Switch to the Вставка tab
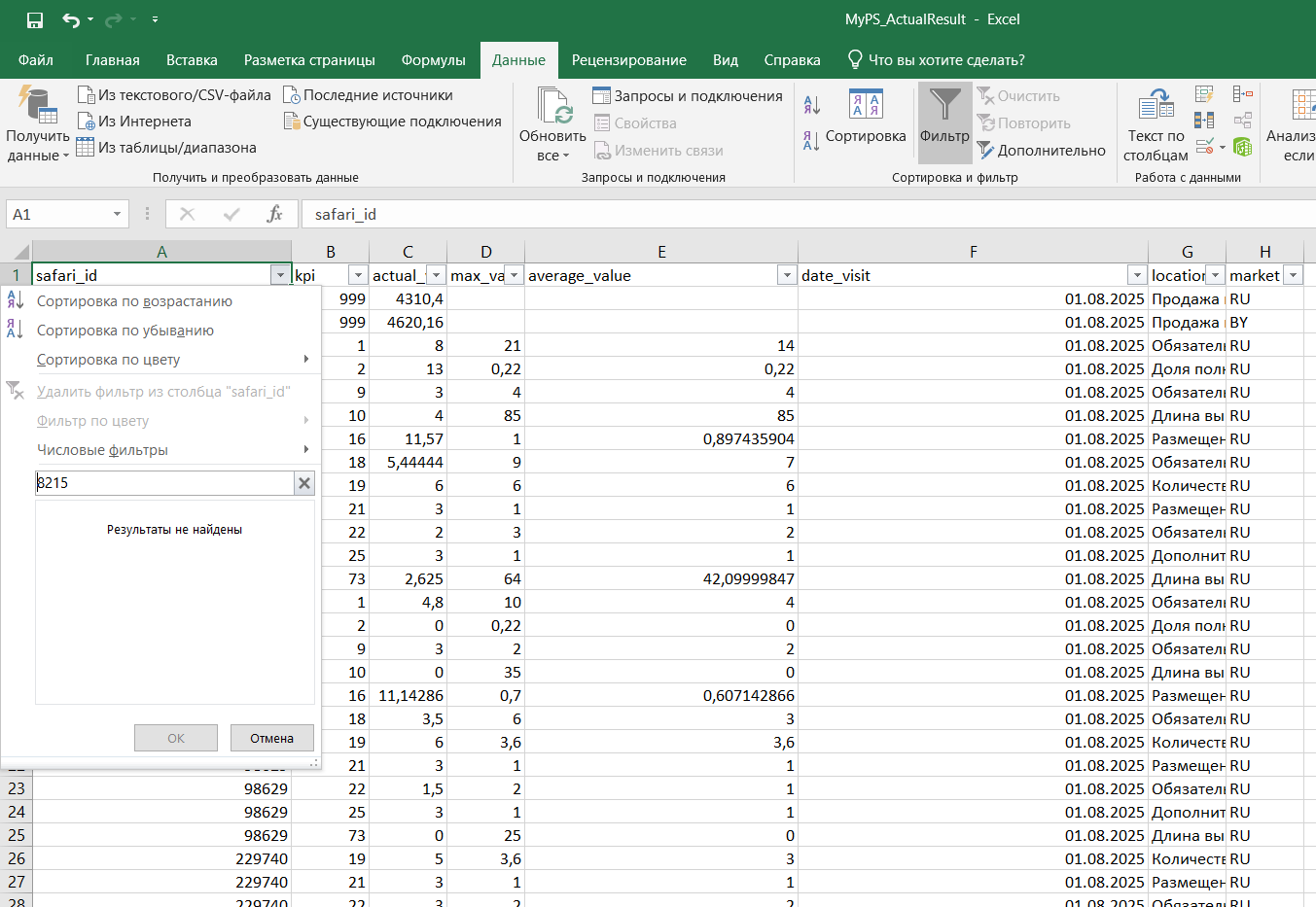 [x=192, y=60]
